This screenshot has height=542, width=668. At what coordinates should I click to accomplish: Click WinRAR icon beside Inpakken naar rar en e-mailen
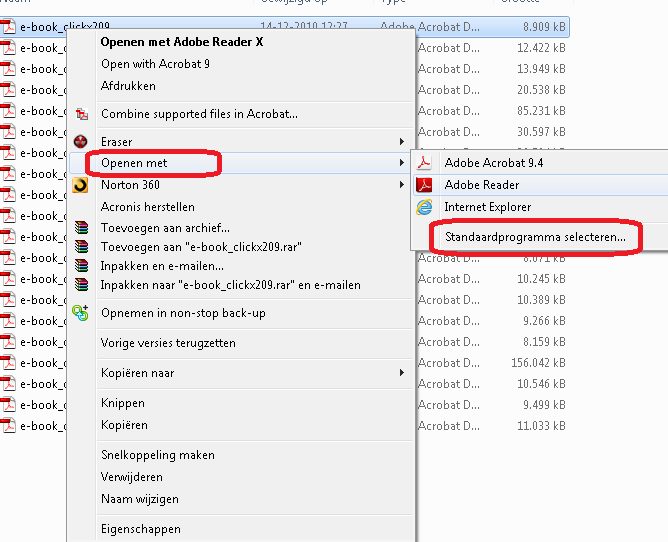(81, 285)
